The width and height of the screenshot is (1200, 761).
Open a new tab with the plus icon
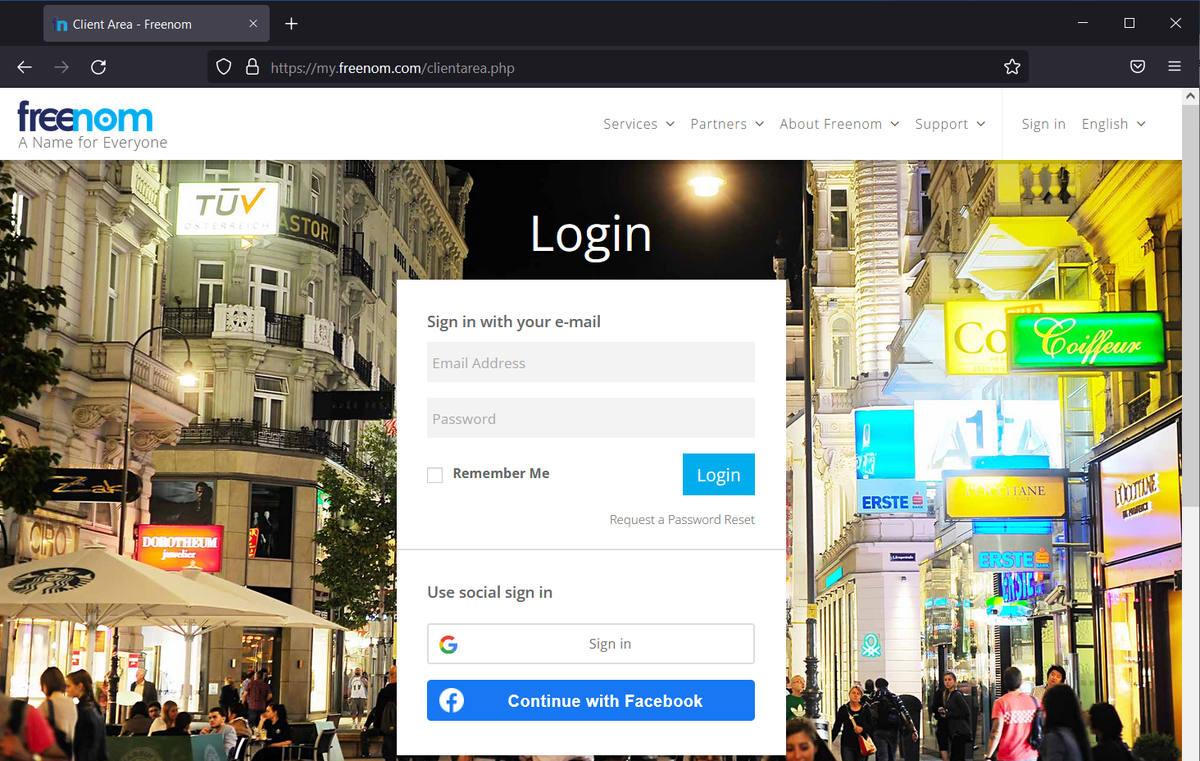click(291, 23)
